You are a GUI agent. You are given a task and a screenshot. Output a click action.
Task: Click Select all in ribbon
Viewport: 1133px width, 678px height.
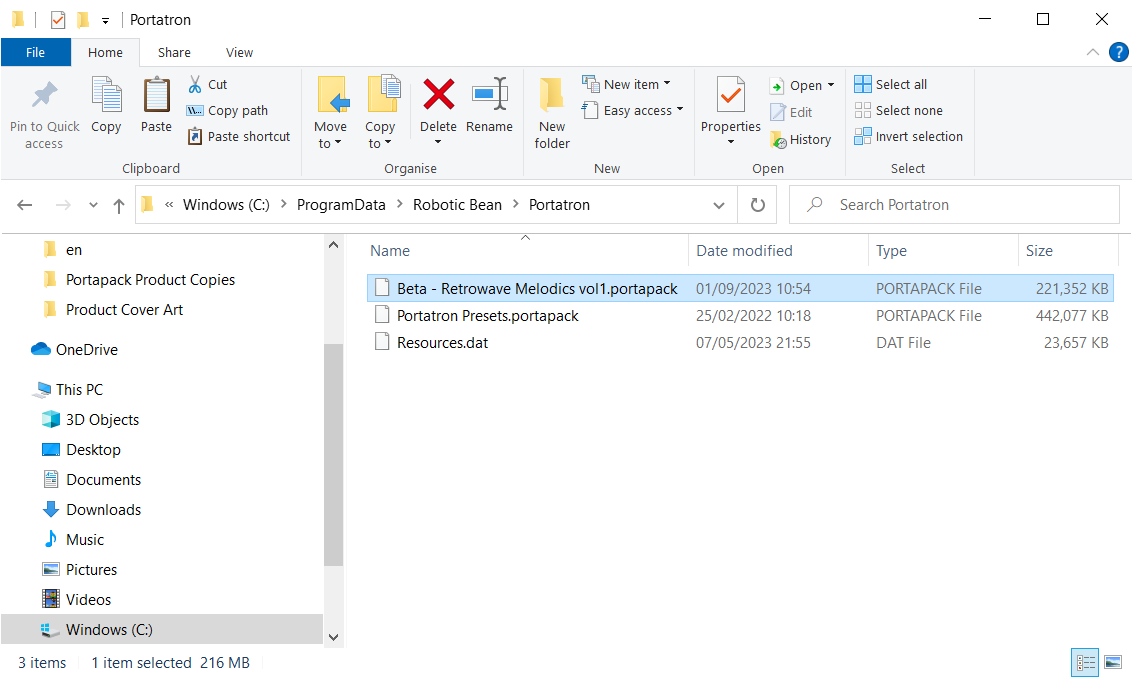891,84
